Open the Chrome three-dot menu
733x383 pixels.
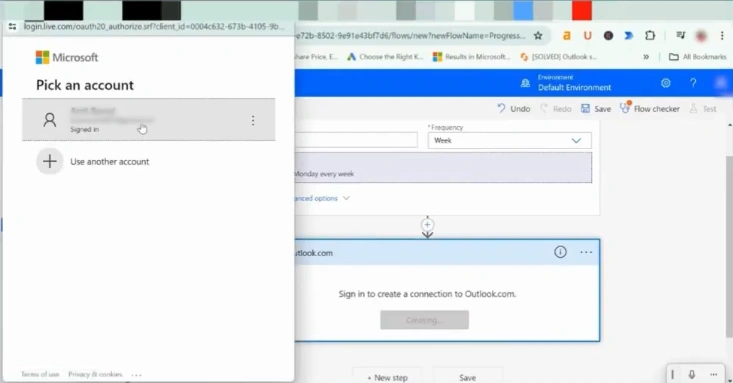coord(722,36)
